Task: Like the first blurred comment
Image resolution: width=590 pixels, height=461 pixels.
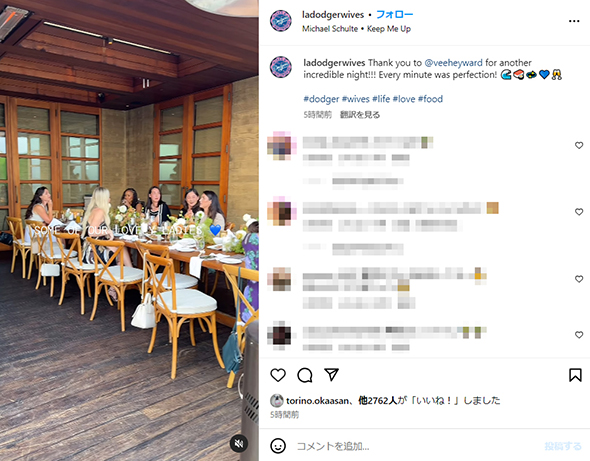Action: point(579,145)
